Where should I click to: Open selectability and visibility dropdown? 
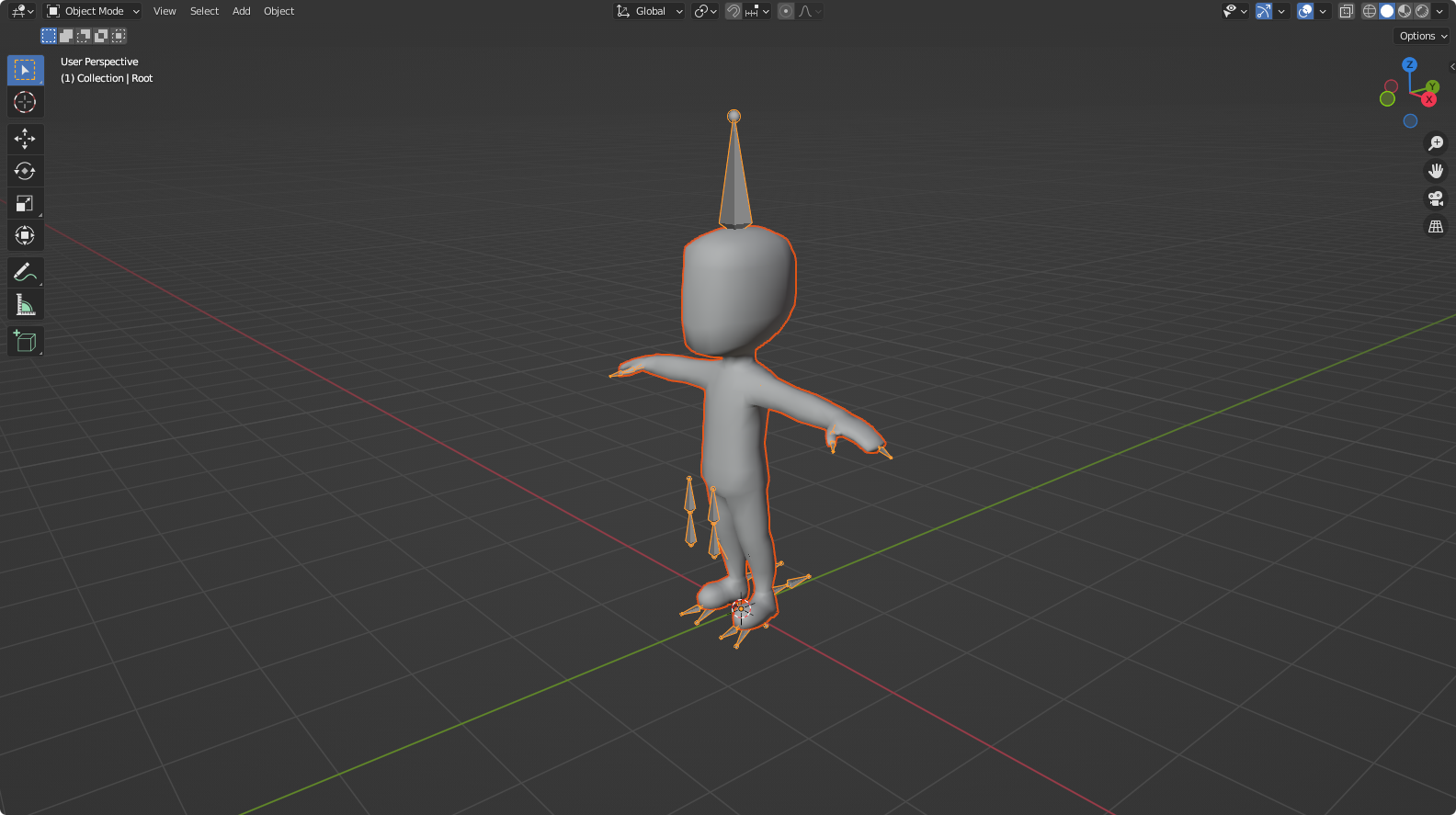click(x=1234, y=11)
